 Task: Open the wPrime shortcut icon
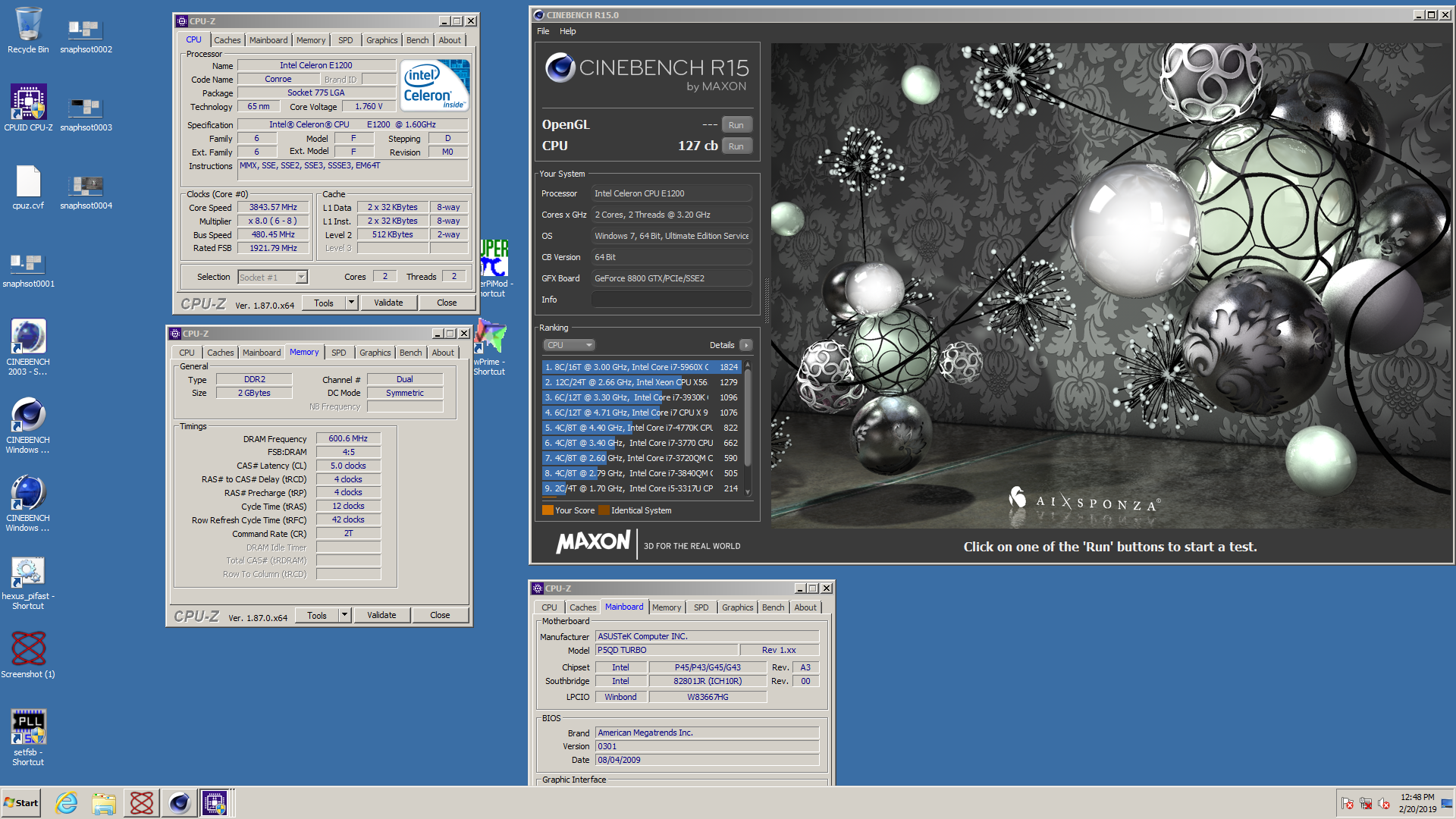tap(490, 347)
